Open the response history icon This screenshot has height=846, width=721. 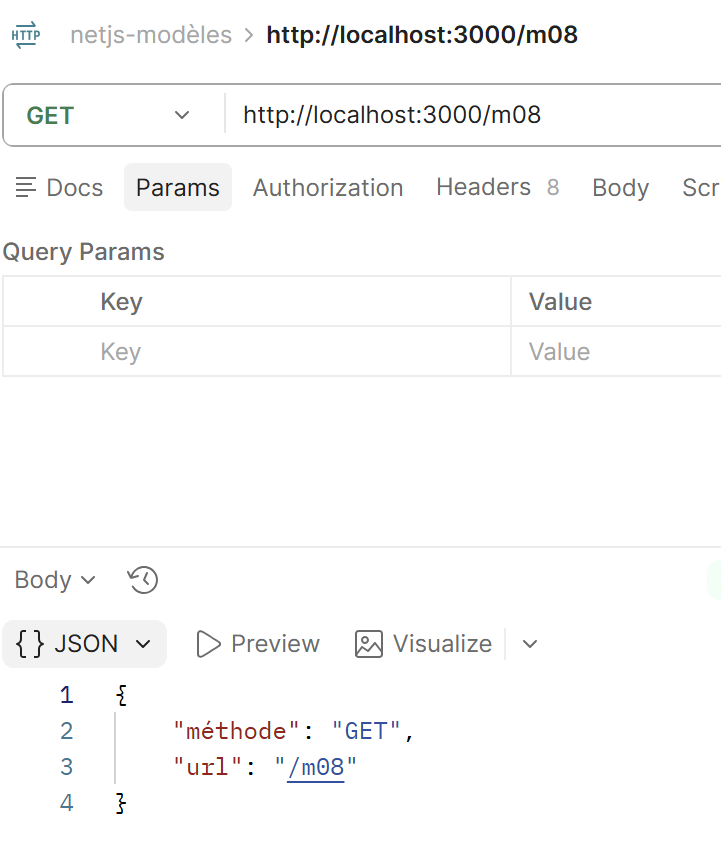[x=143, y=580]
